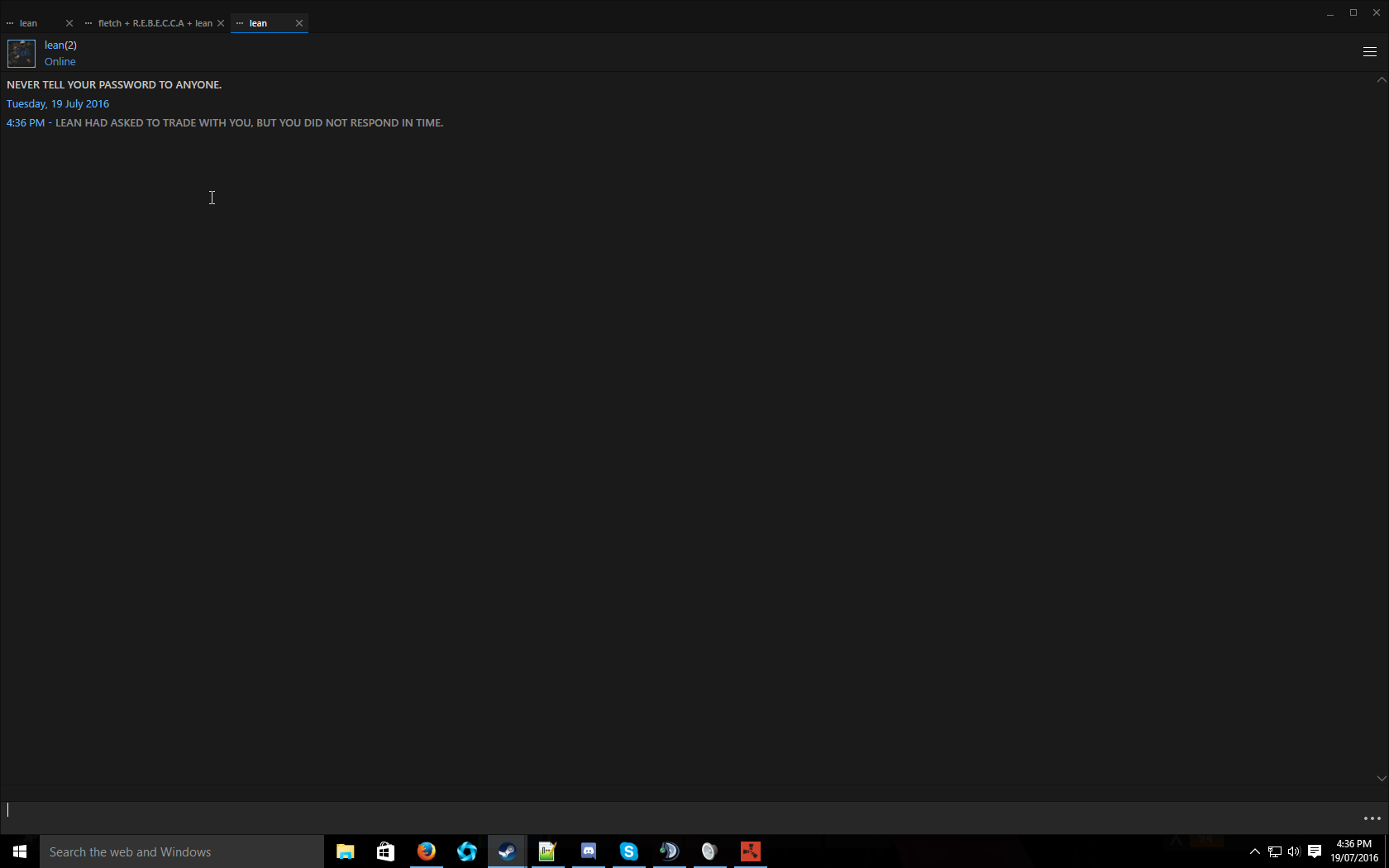Click the Steam taskbar icon

[507, 851]
